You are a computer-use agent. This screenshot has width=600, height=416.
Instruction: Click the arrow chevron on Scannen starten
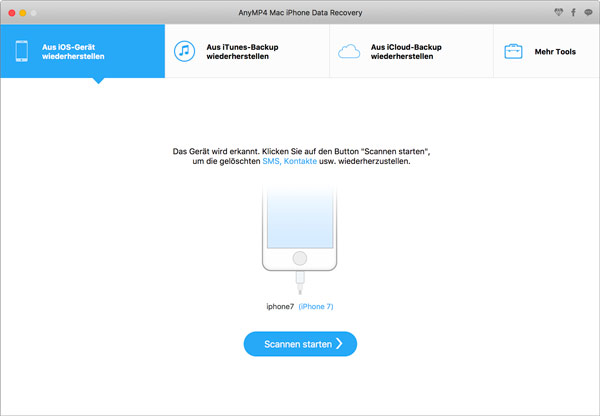click(339, 344)
